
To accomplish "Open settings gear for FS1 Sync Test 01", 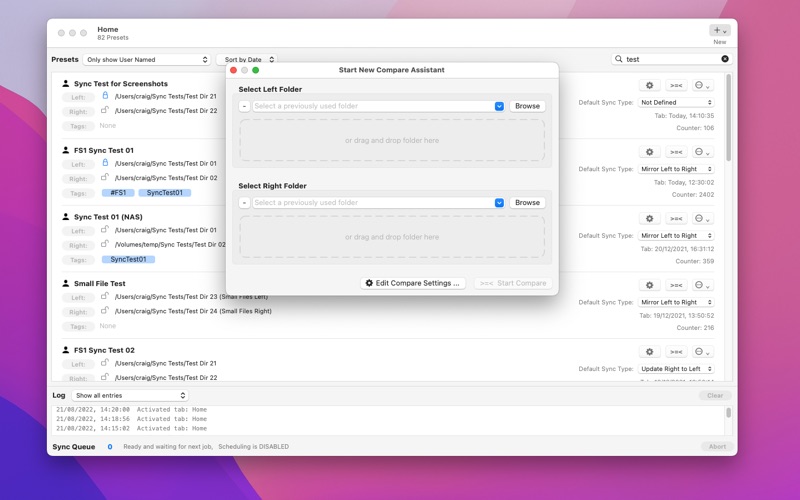I will click(x=649, y=152).
